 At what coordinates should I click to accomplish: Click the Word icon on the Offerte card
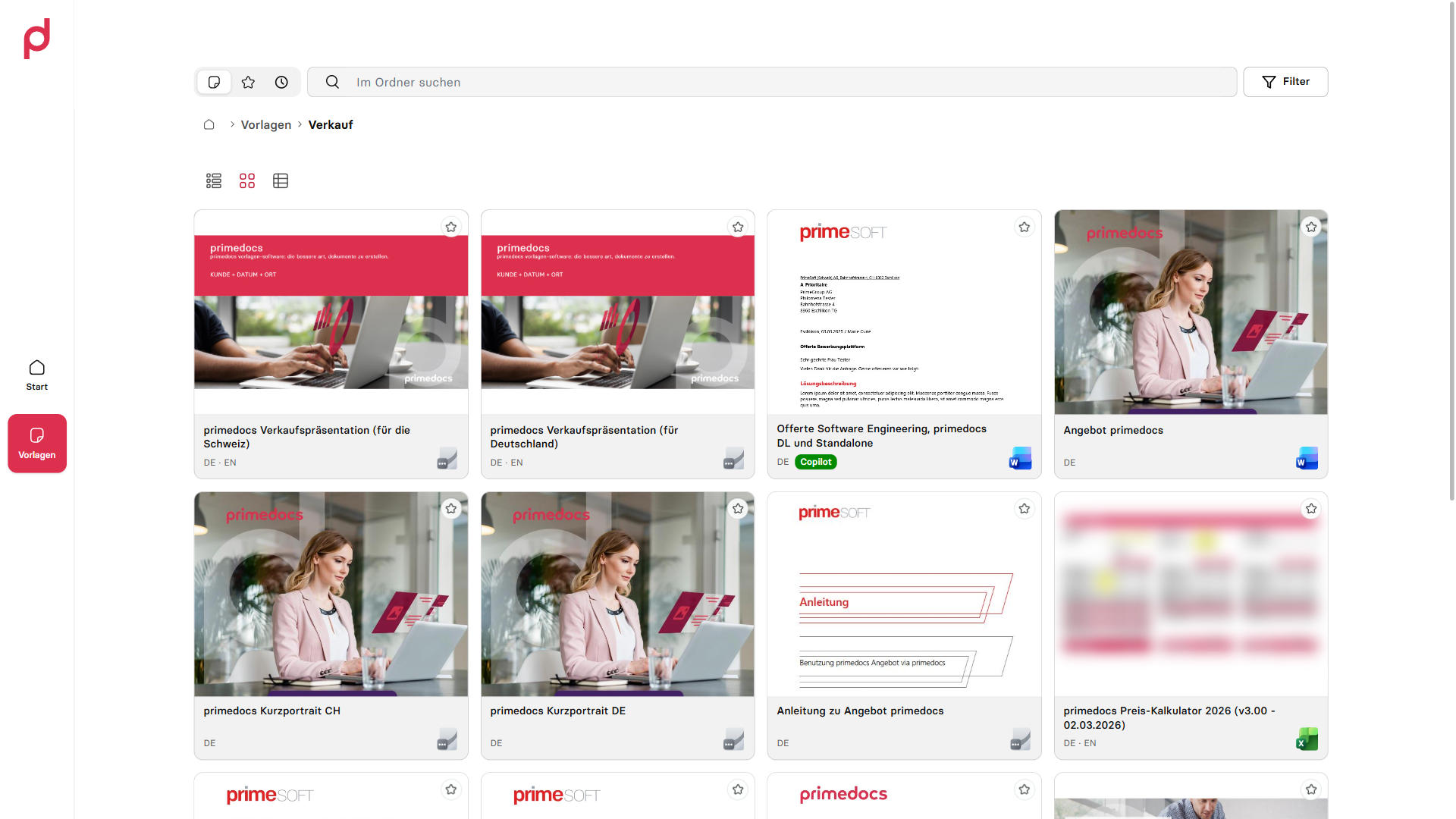1020,459
